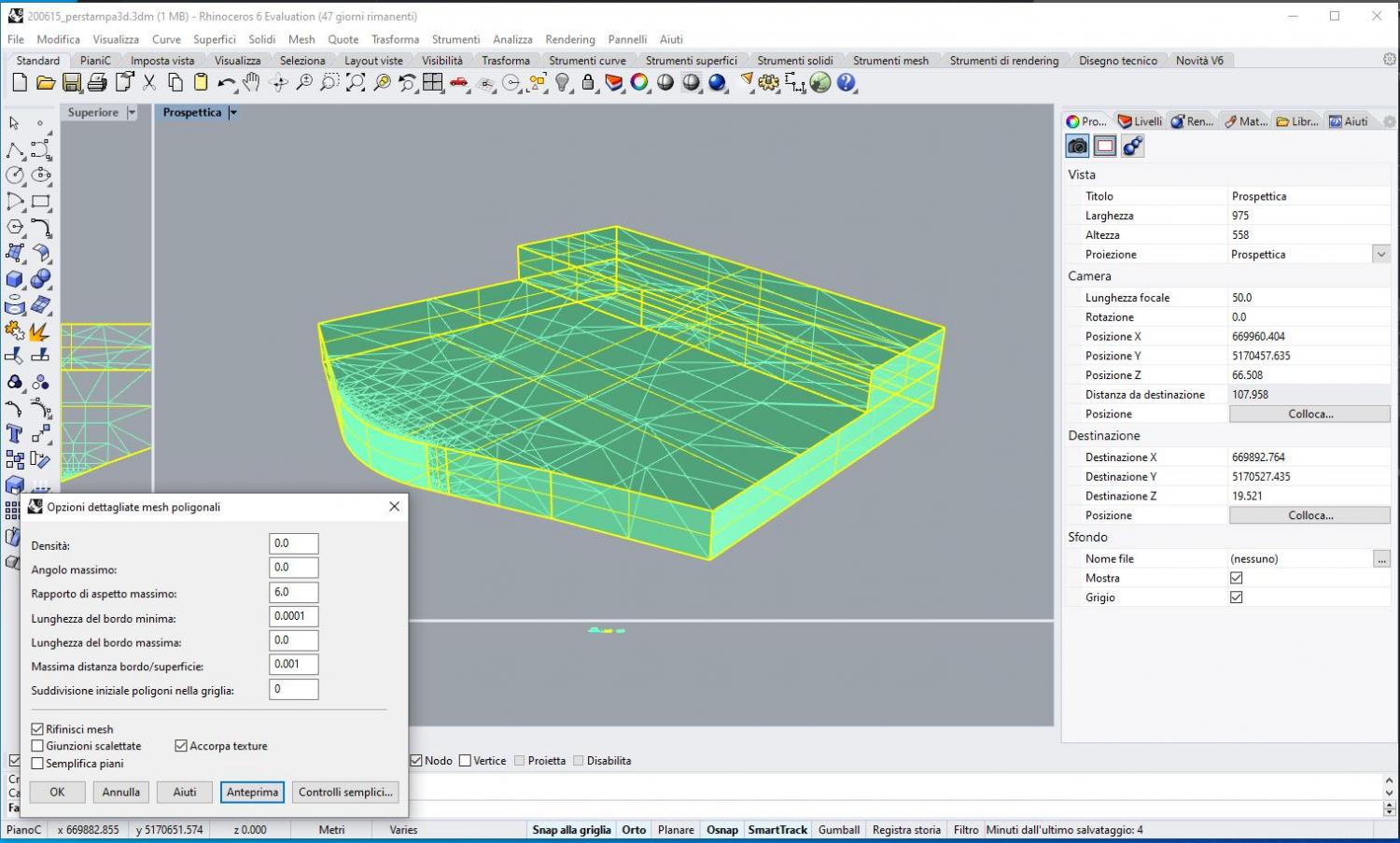Click the Anteprima button
This screenshot has width=1400, height=843.
point(252,792)
